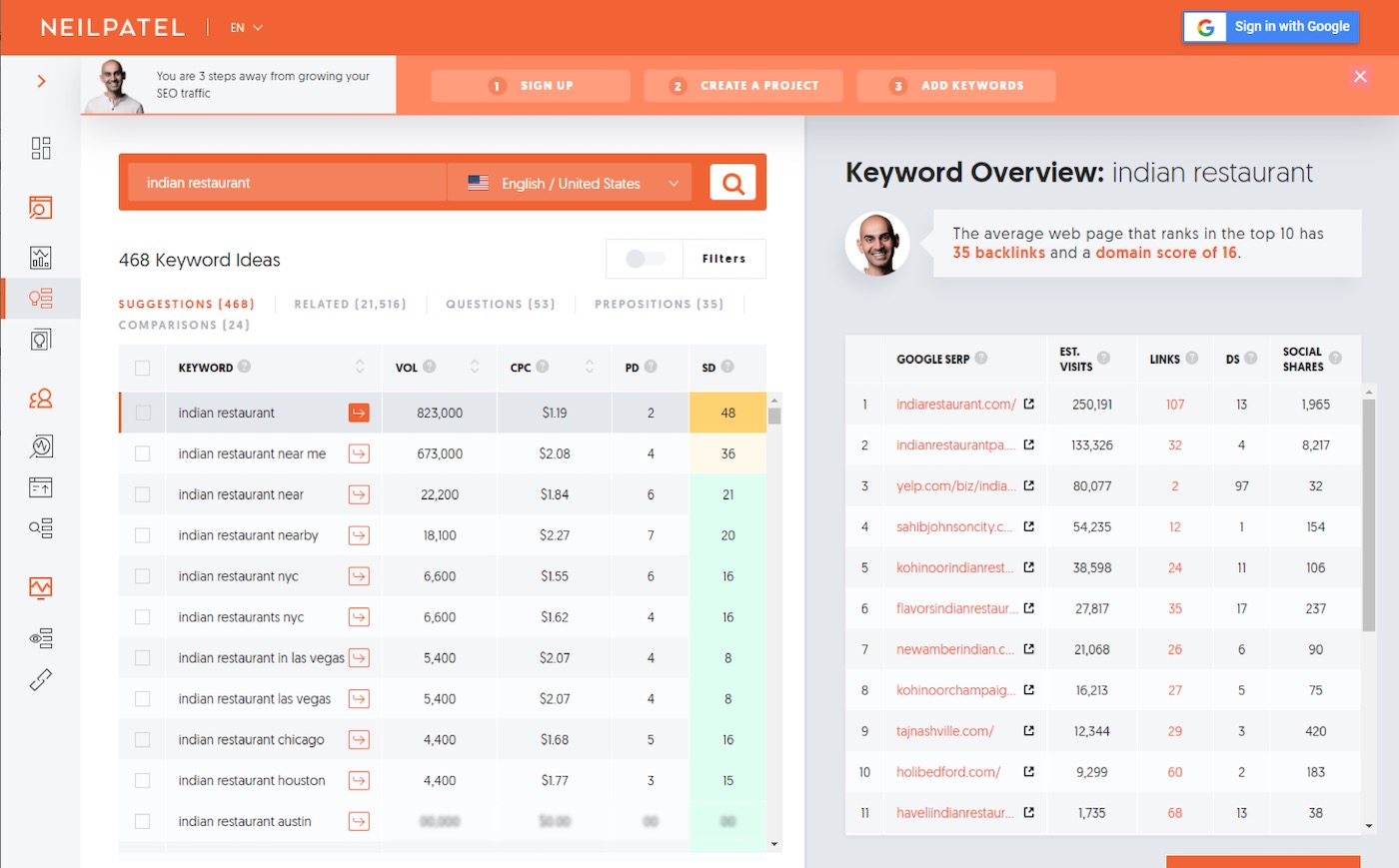Switch to the Comparisons (24) tab
Viewport: 1399px width, 868px height.
pos(184,325)
